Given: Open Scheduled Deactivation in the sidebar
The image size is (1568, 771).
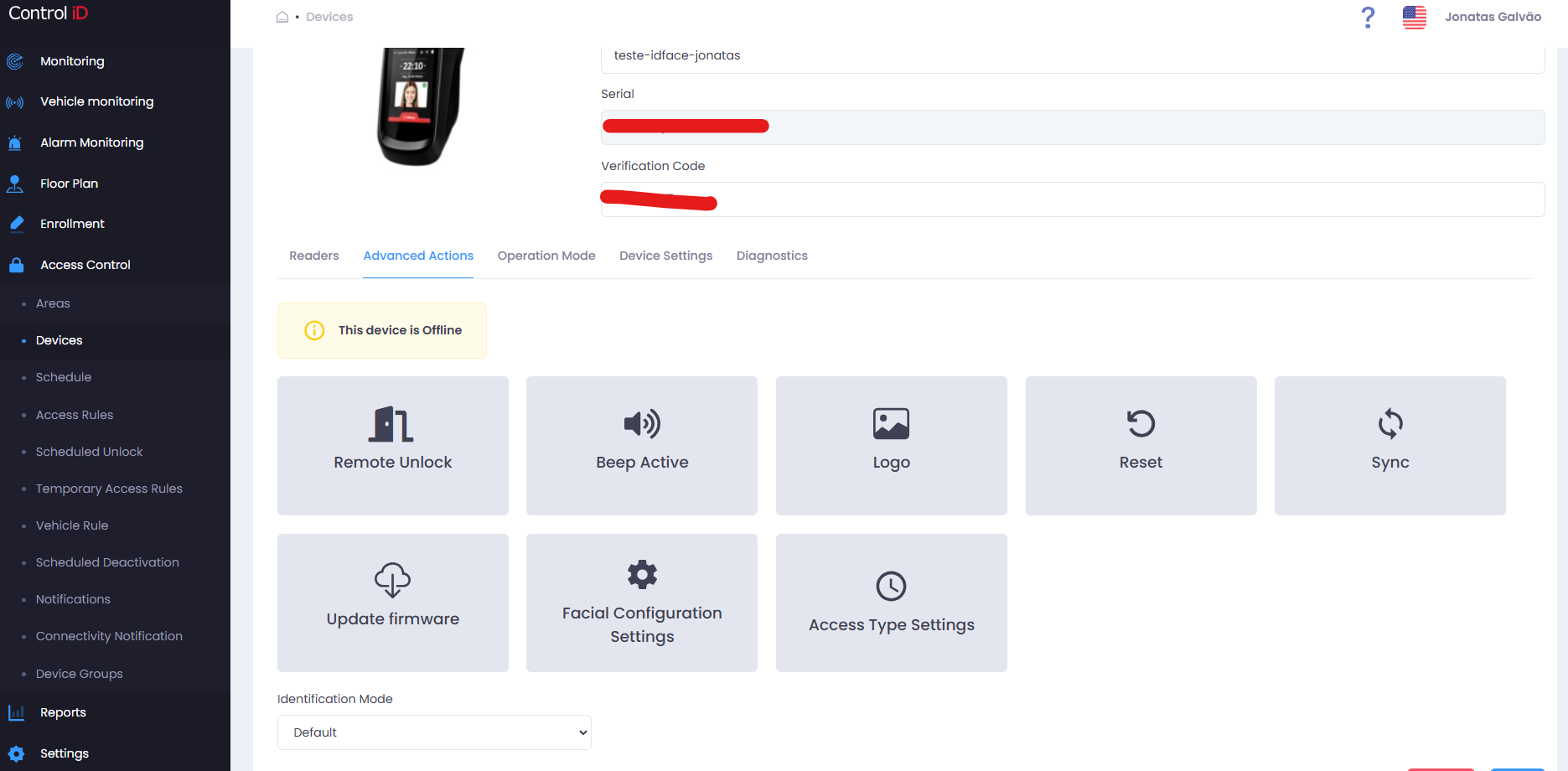Looking at the screenshot, I should [x=107, y=562].
